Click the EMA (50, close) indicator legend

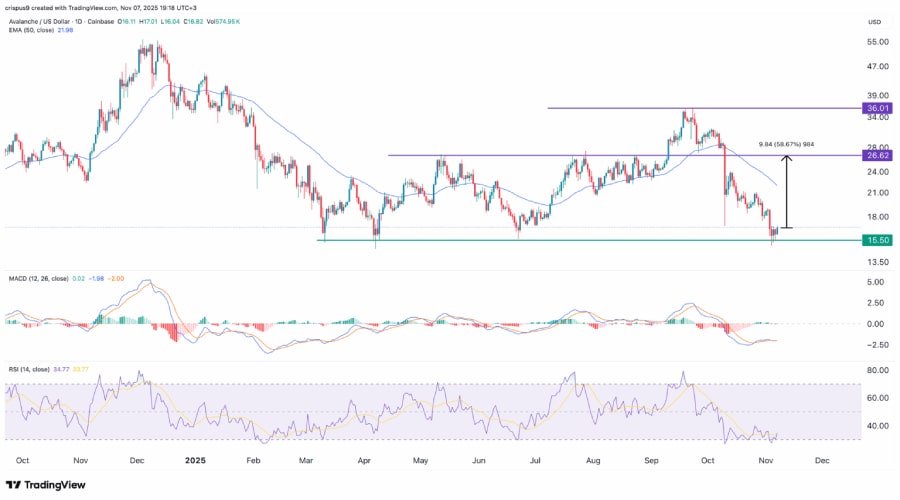click(x=31, y=30)
